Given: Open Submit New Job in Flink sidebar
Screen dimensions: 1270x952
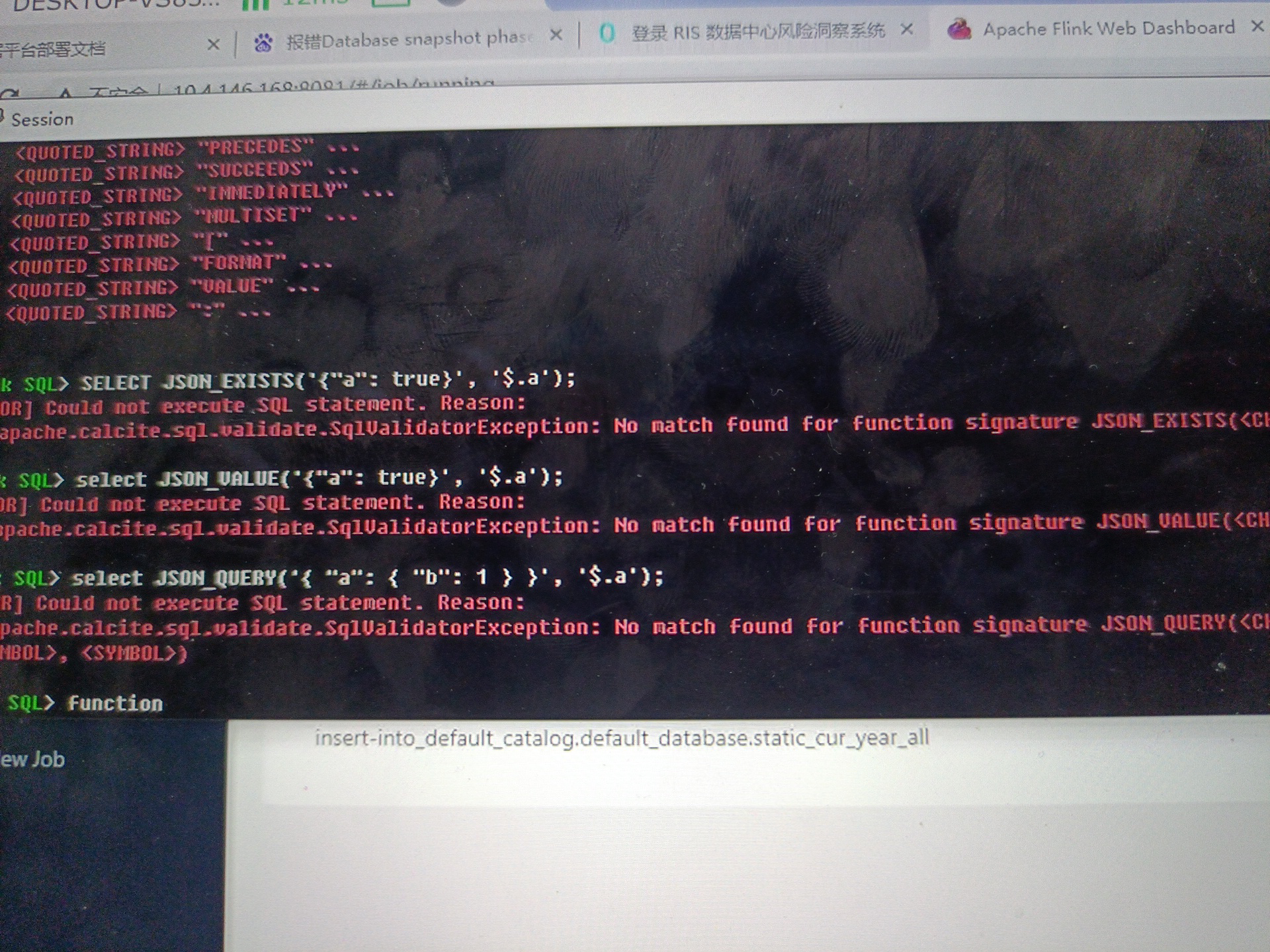Looking at the screenshot, I should 32,760.
